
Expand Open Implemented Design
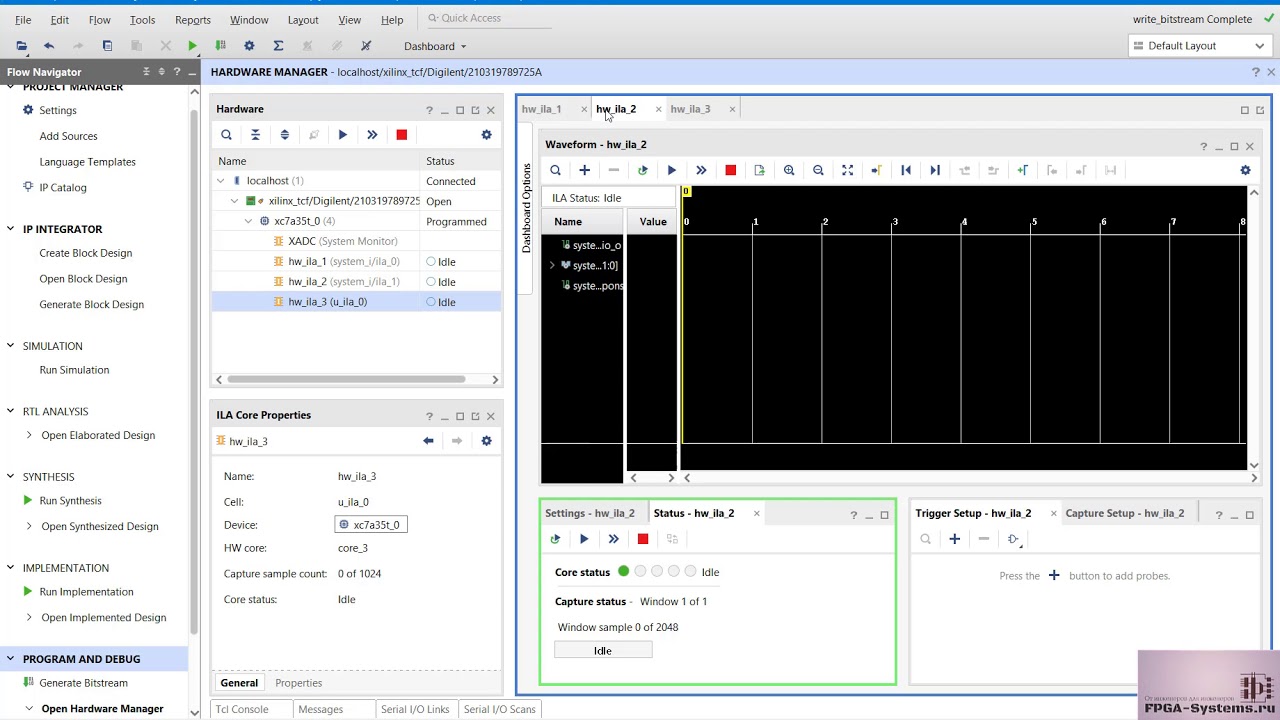pyautogui.click(x=29, y=617)
